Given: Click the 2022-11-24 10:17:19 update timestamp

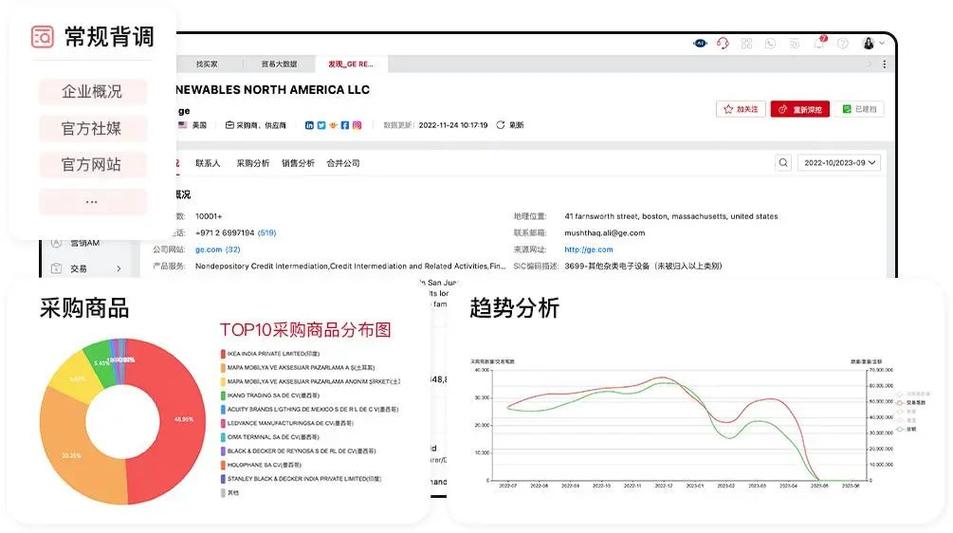Looking at the screenshot, I should pyautogui.click(x=453, y=125).
